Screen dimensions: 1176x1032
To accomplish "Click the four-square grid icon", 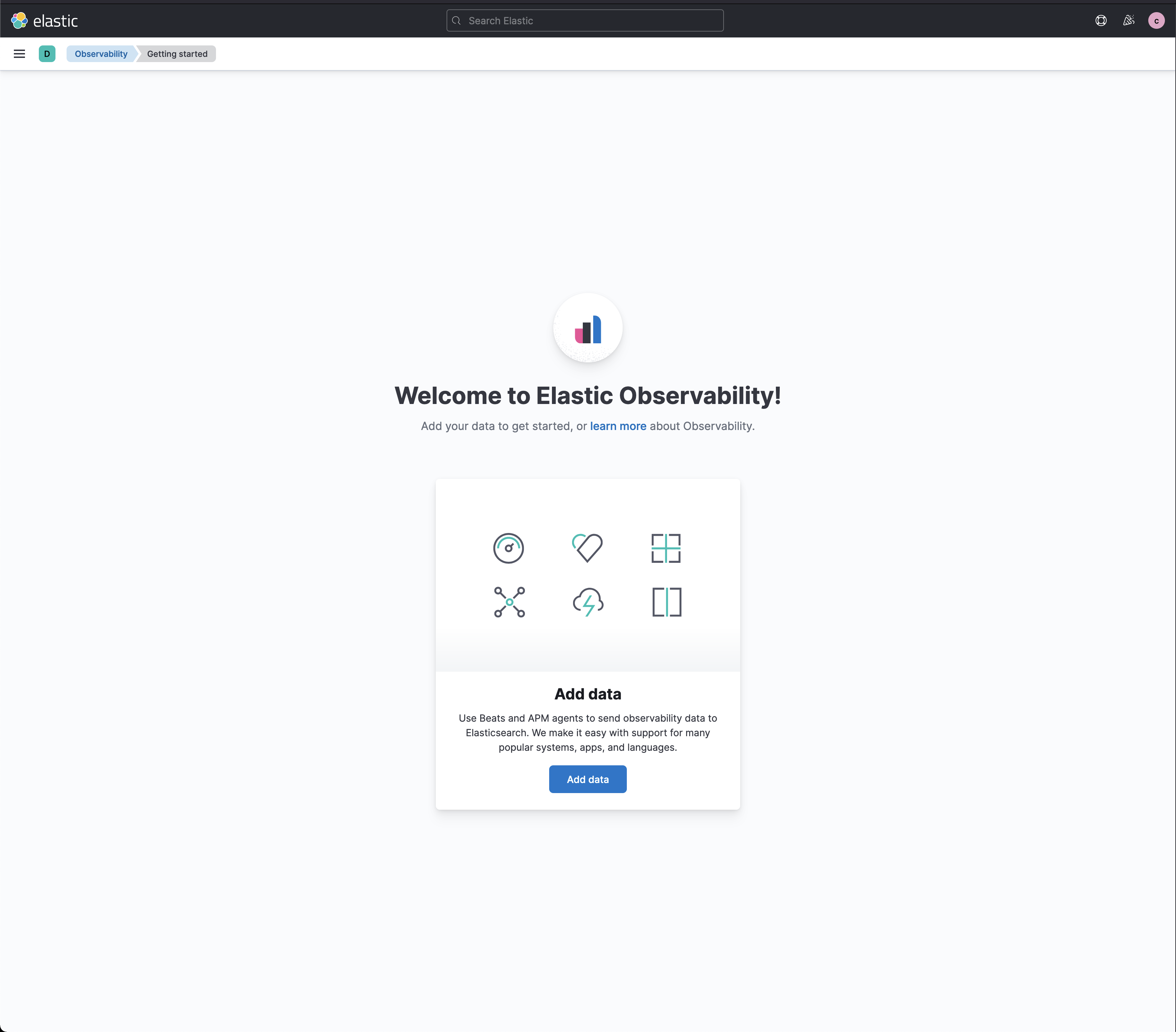I will (666, 548).
